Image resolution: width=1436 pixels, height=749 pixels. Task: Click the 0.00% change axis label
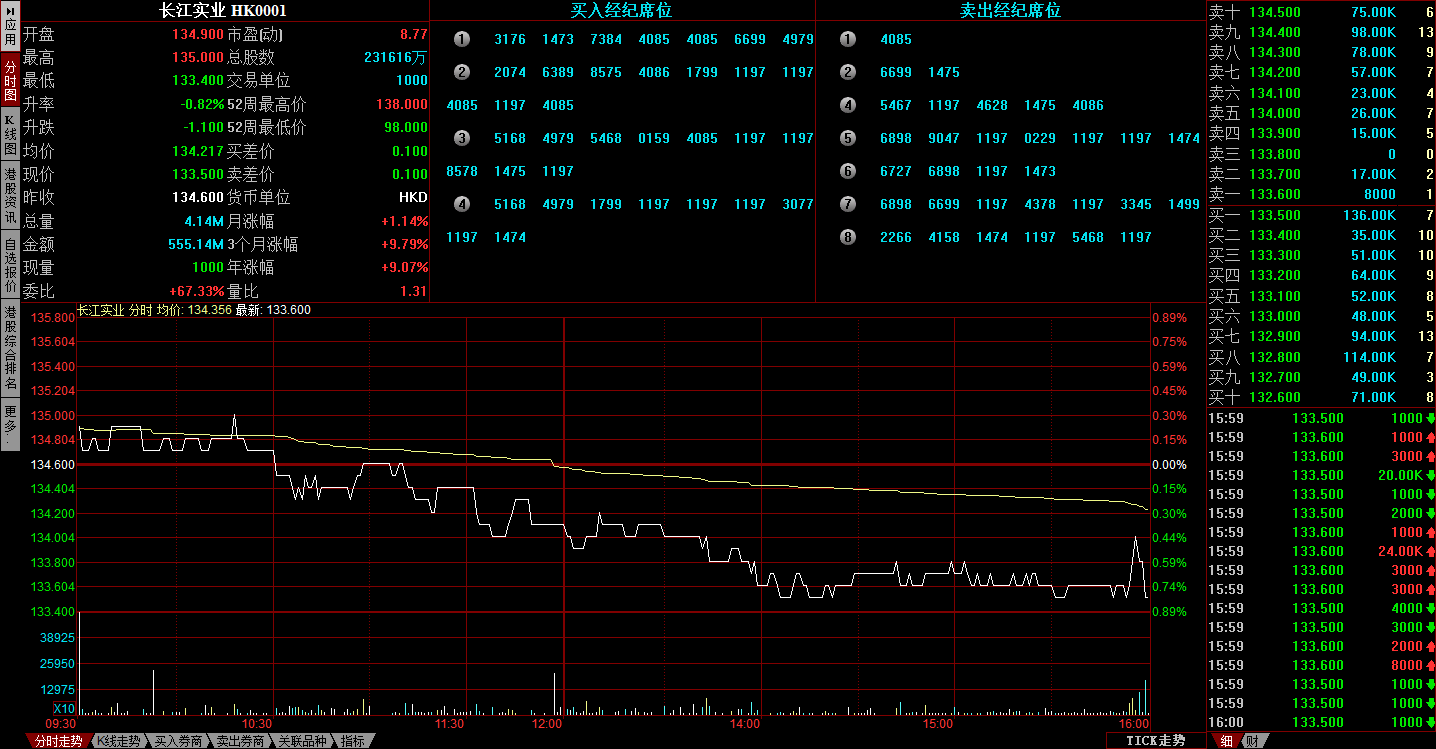point(1168,465)
